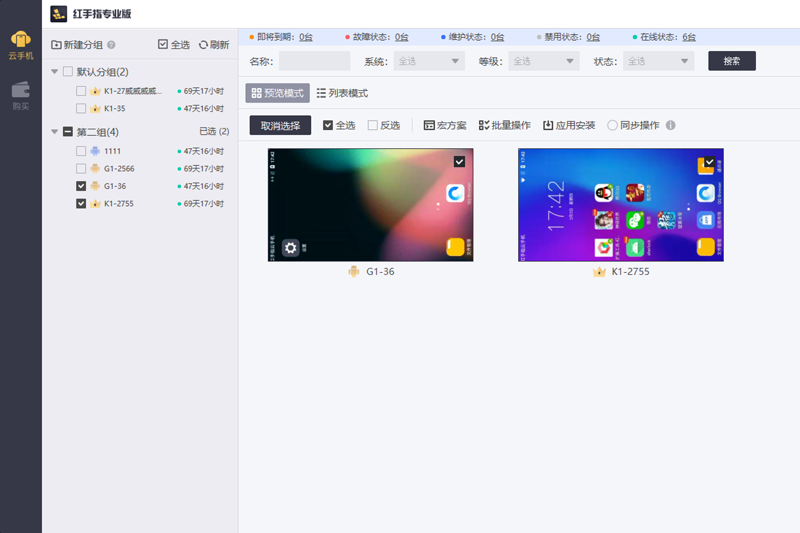Open the 系统 dropdown filter

pos(429,61)
